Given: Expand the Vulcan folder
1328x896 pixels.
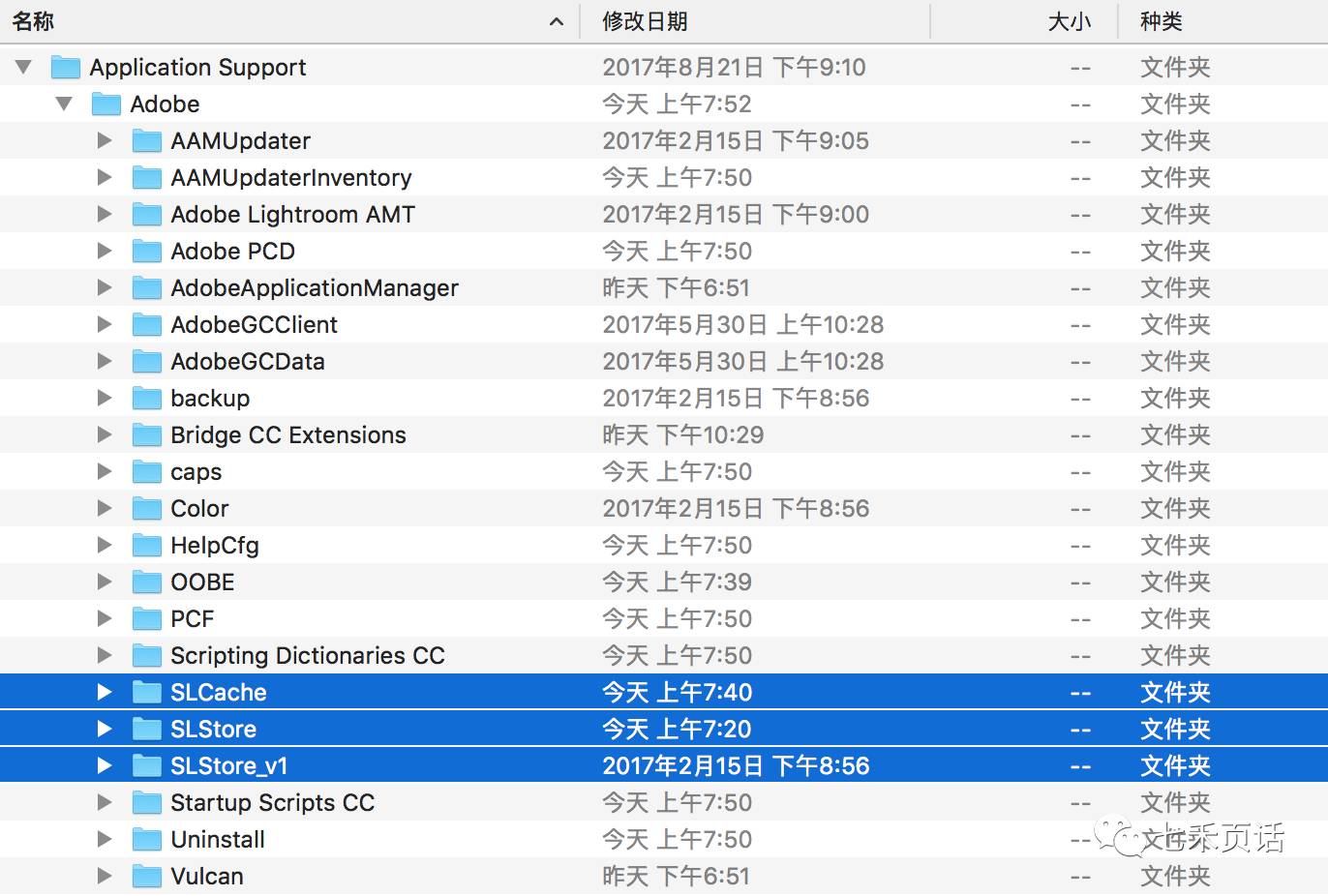Looking at the screenshot, I should (105, 876).
